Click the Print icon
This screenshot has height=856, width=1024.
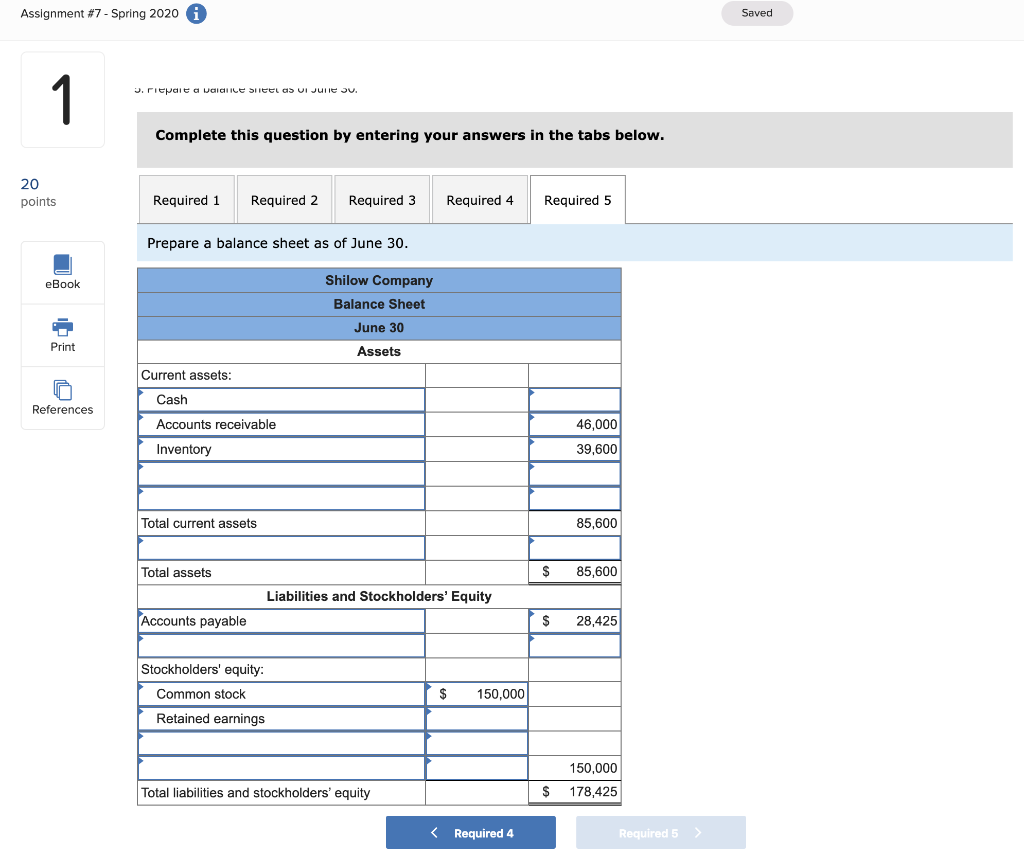[x=62, y=334]
